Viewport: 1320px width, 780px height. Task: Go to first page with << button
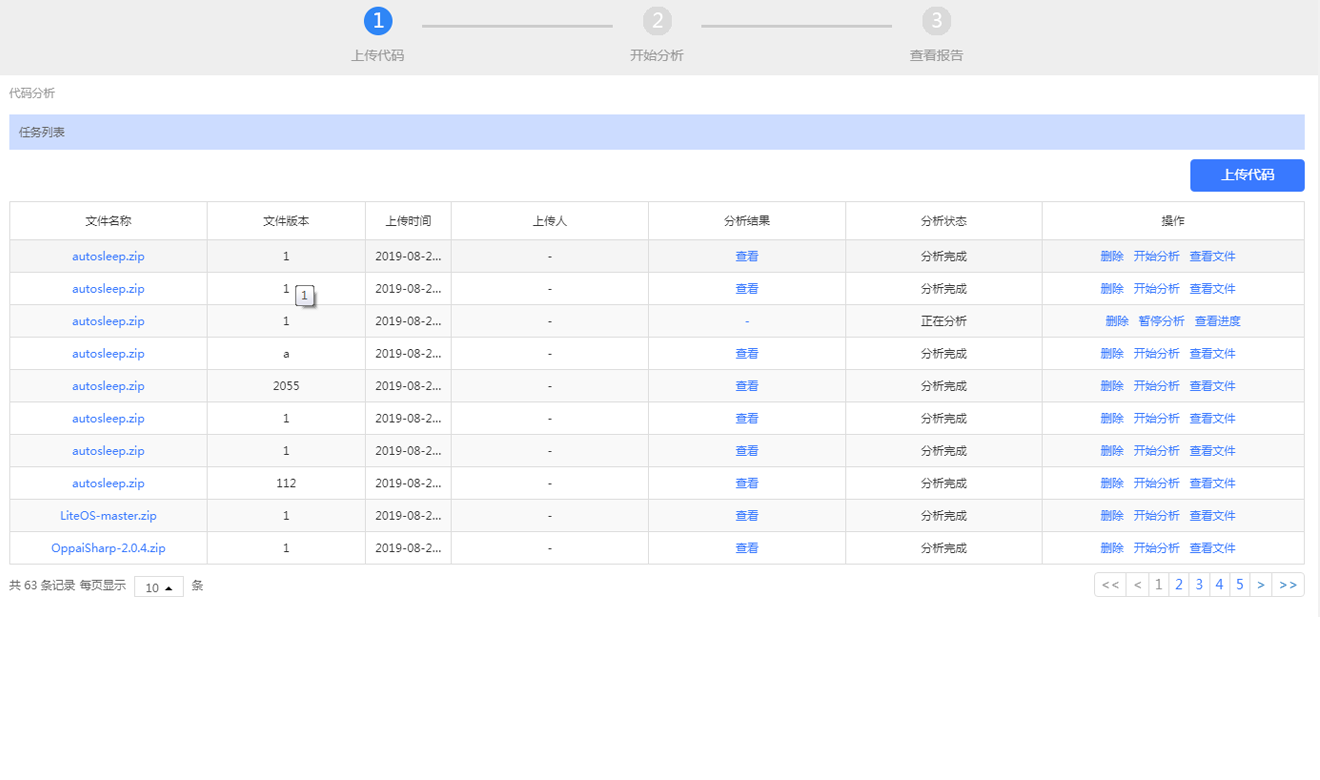pos(1110,585)
